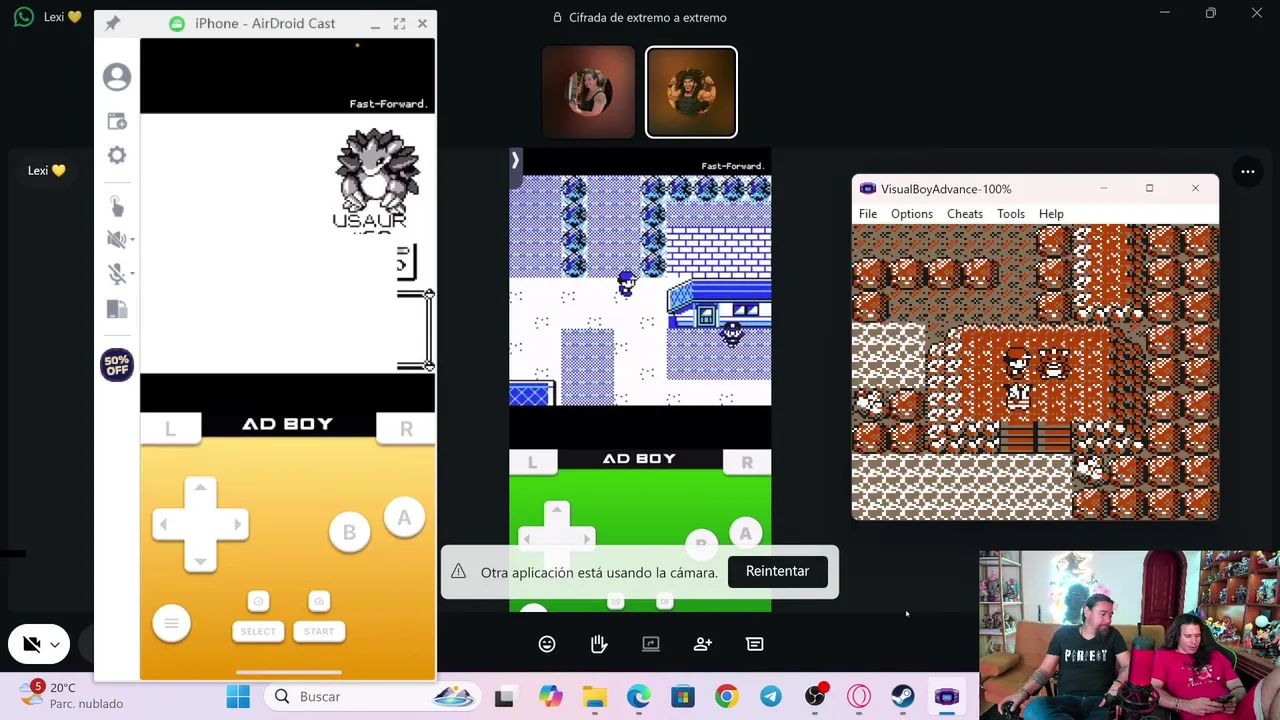
Task: Tap D-pad up on yellow emulator
Action: 200,489
